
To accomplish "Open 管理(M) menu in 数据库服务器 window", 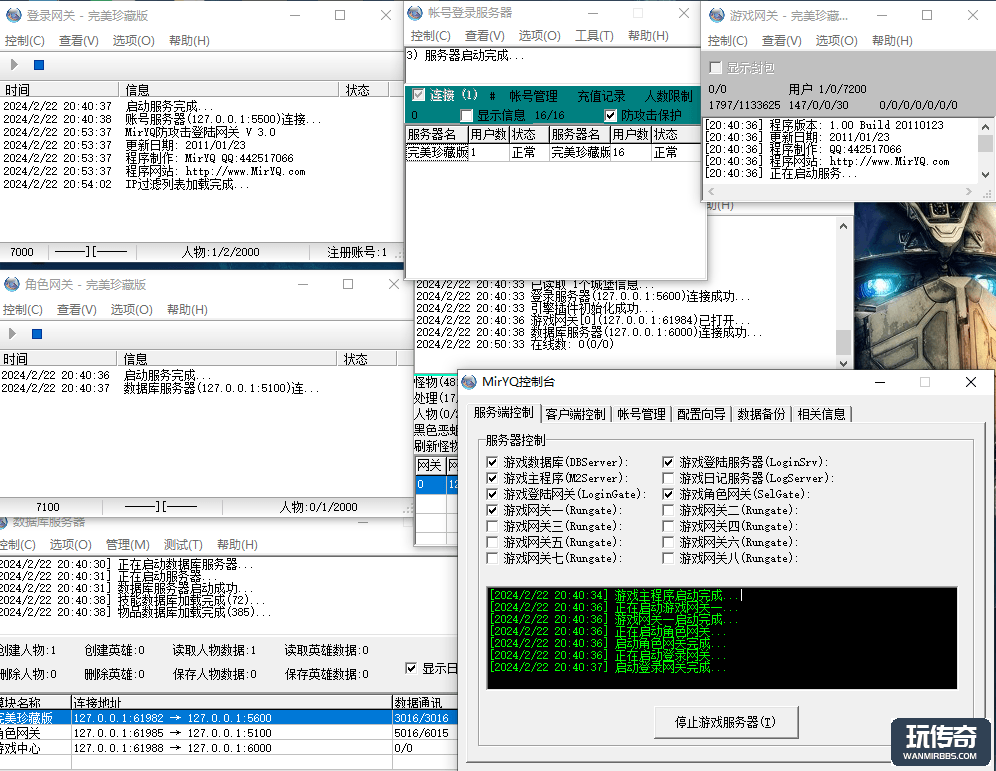I will (128, 544).
